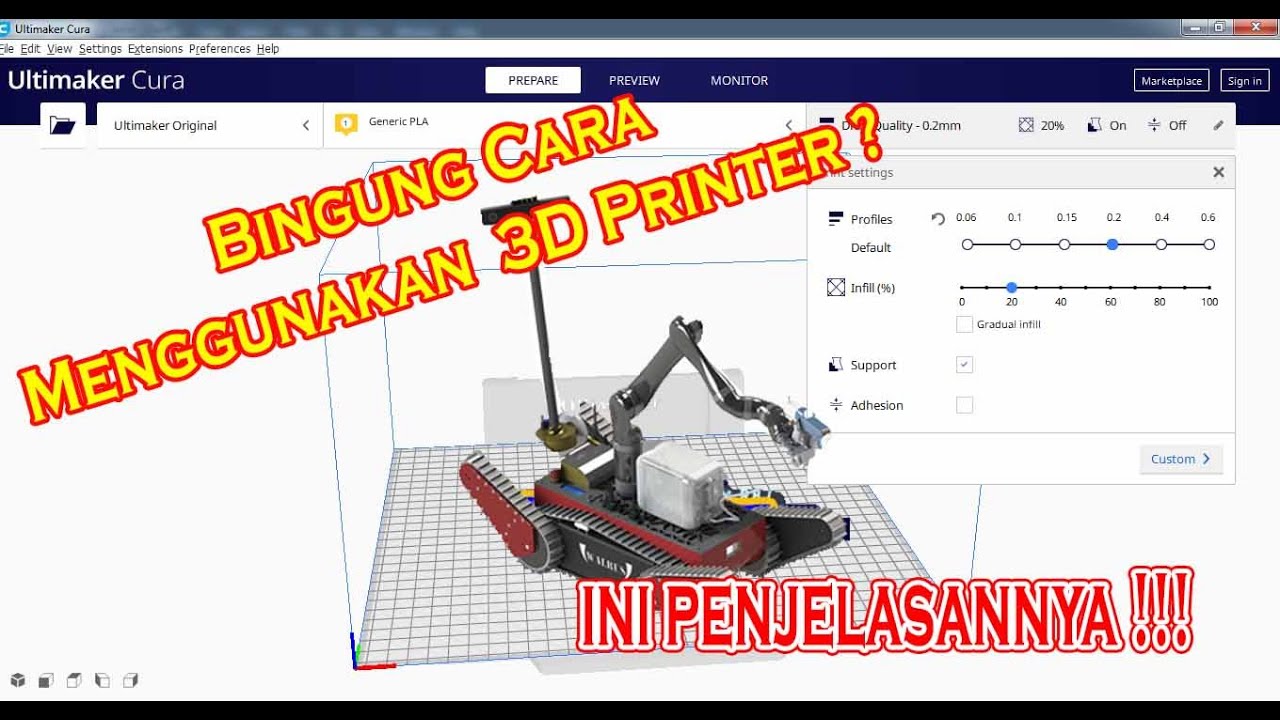Click the Infill pattern icon
The image size is (1280, 720).
836,287
